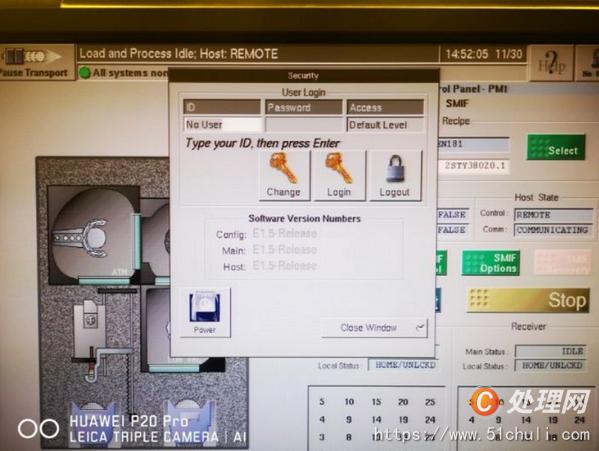This screenshot has width=599, height=451.
Task: Click the COMMUNICATING comm status field
Action: (554, 230)
